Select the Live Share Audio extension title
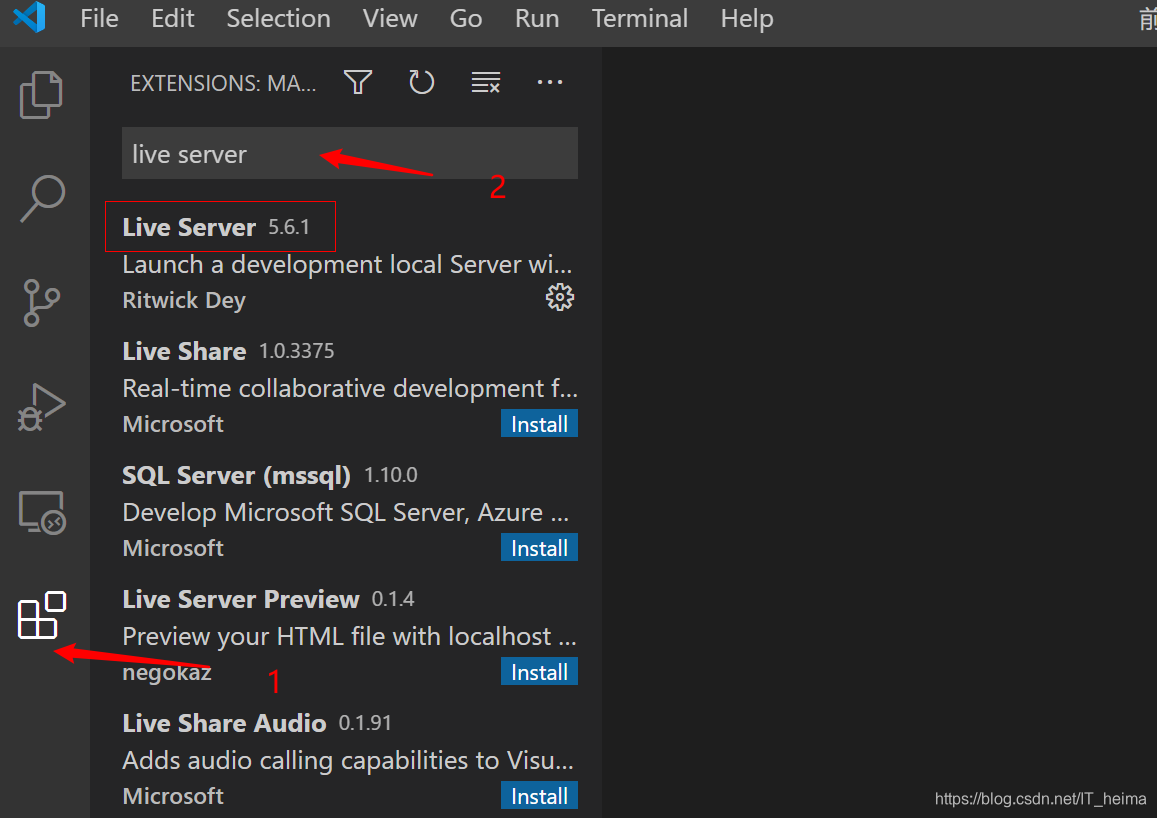 [x=224, y=723]
